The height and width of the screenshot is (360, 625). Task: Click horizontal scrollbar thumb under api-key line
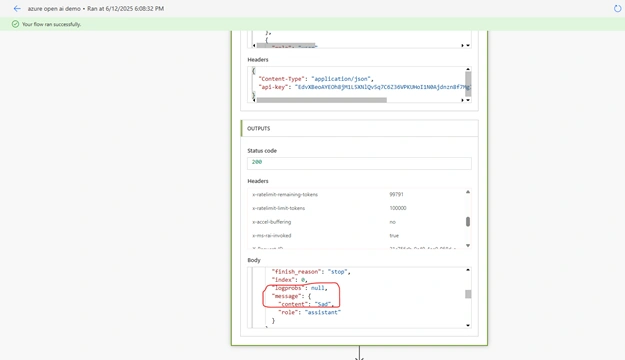point(322,100)
